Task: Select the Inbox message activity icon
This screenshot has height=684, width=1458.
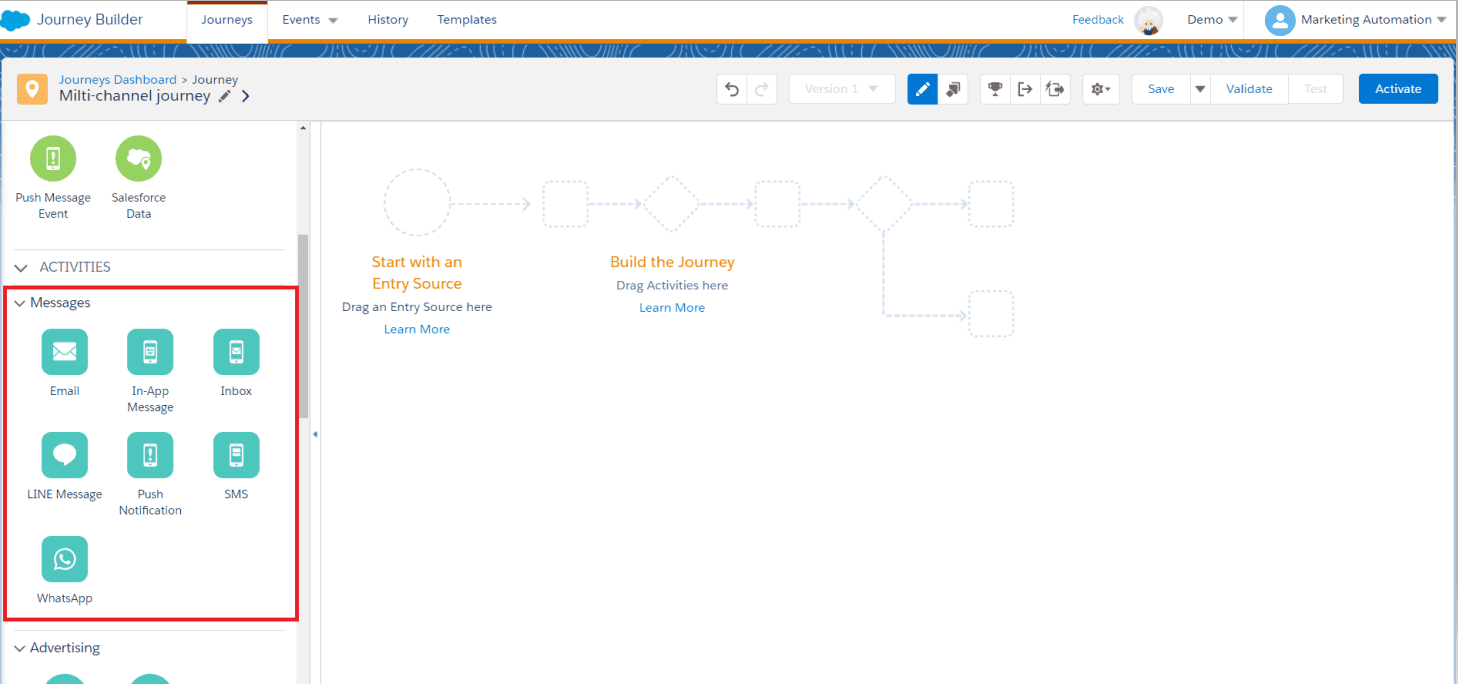Action: (x=236, y=352)
